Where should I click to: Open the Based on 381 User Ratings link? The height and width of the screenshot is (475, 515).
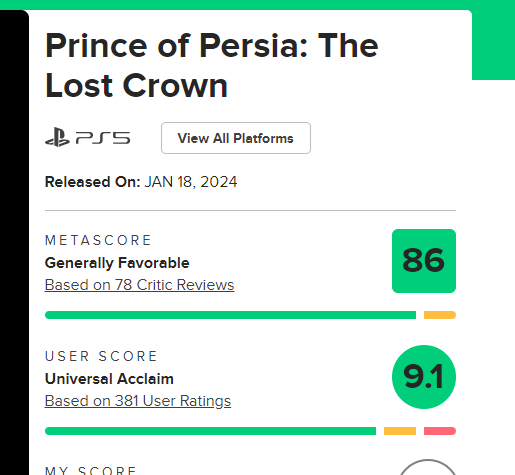coord(138,401)
